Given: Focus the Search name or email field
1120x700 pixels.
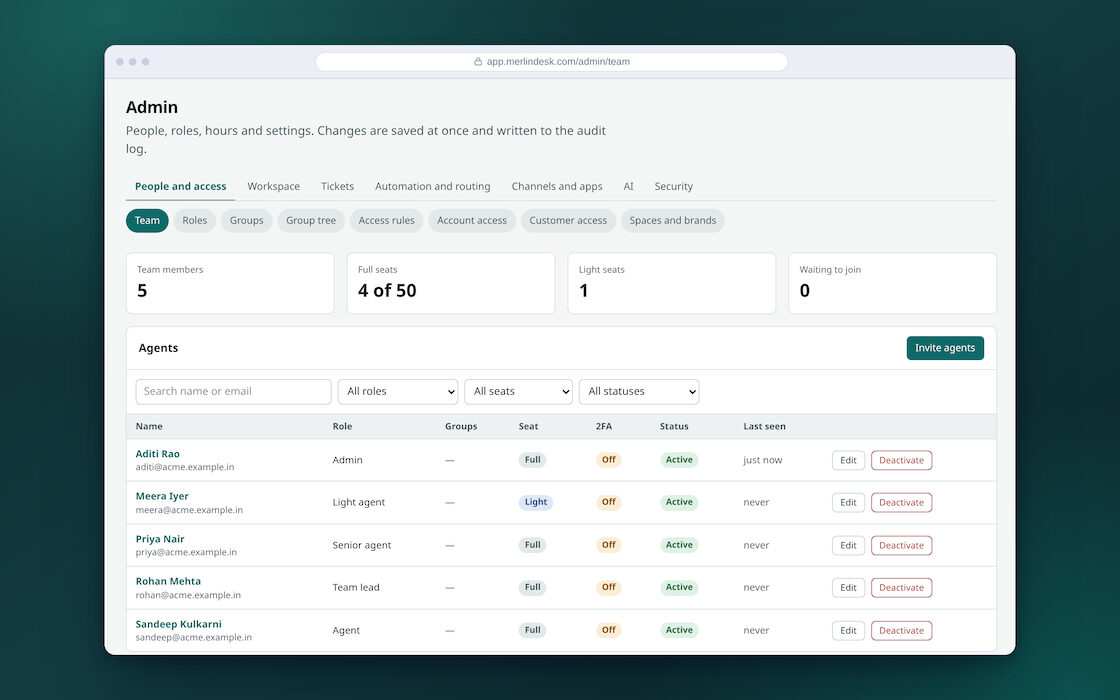Looking at the screenshot, I should (234, 391).
